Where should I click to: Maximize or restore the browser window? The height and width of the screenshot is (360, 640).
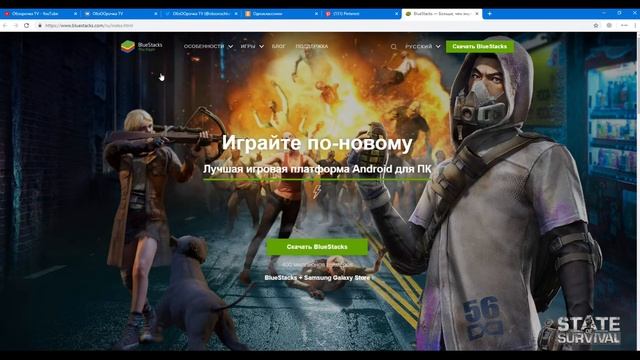coord(619,13)
